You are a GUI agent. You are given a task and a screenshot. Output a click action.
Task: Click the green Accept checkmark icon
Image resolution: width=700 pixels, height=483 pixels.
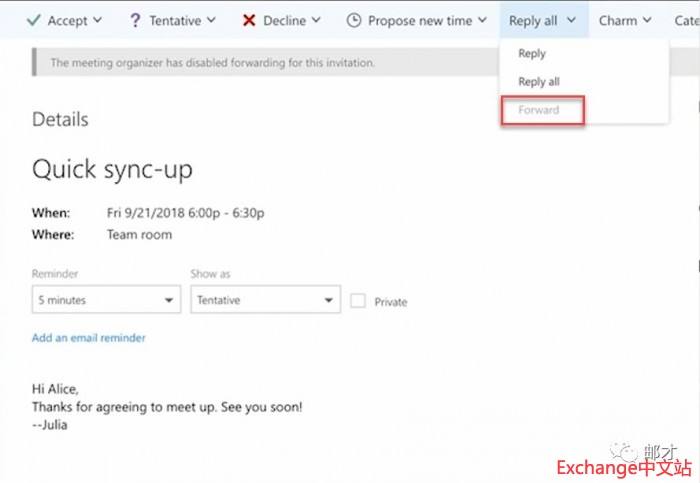coord(33,20)
